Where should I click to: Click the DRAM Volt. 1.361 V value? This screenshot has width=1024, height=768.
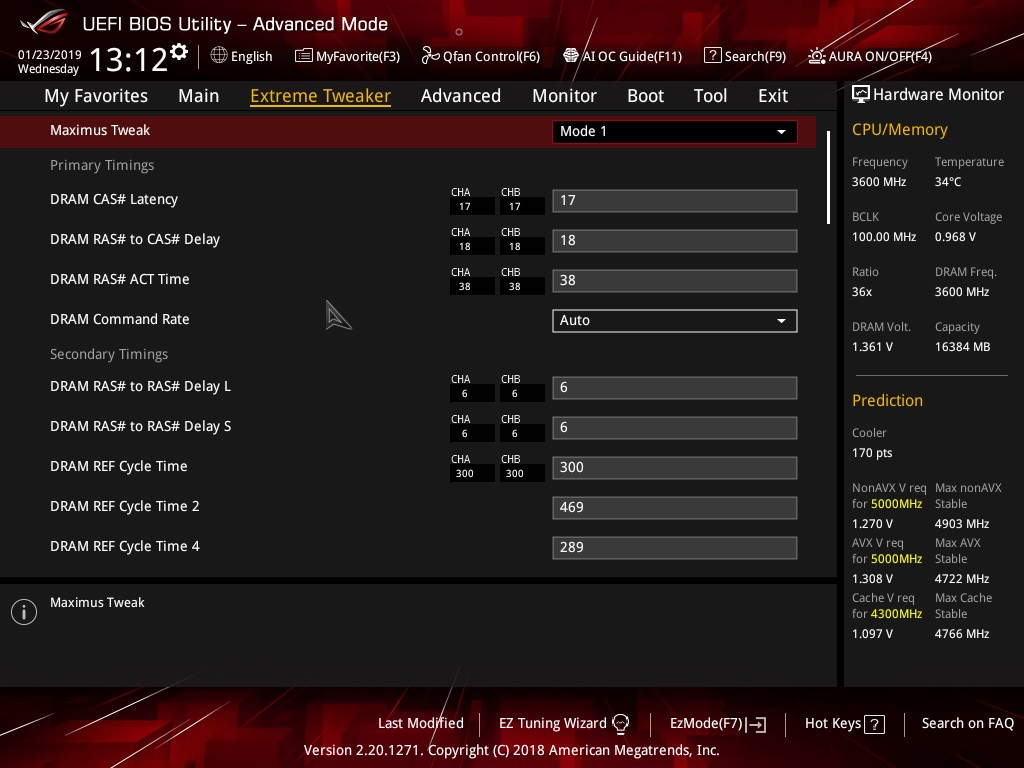coord(872,347)
